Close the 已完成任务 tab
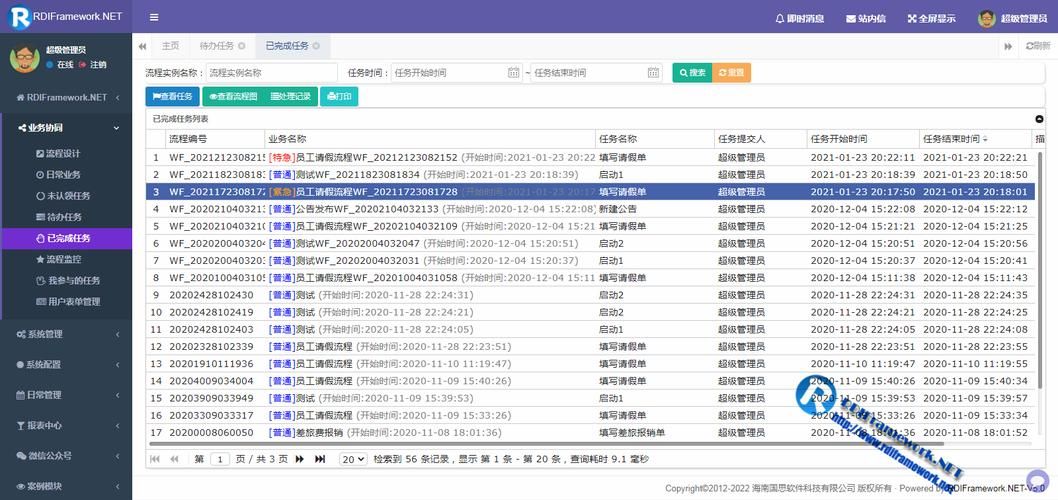This screenshot has height=500, width=1058. point(316,46)
